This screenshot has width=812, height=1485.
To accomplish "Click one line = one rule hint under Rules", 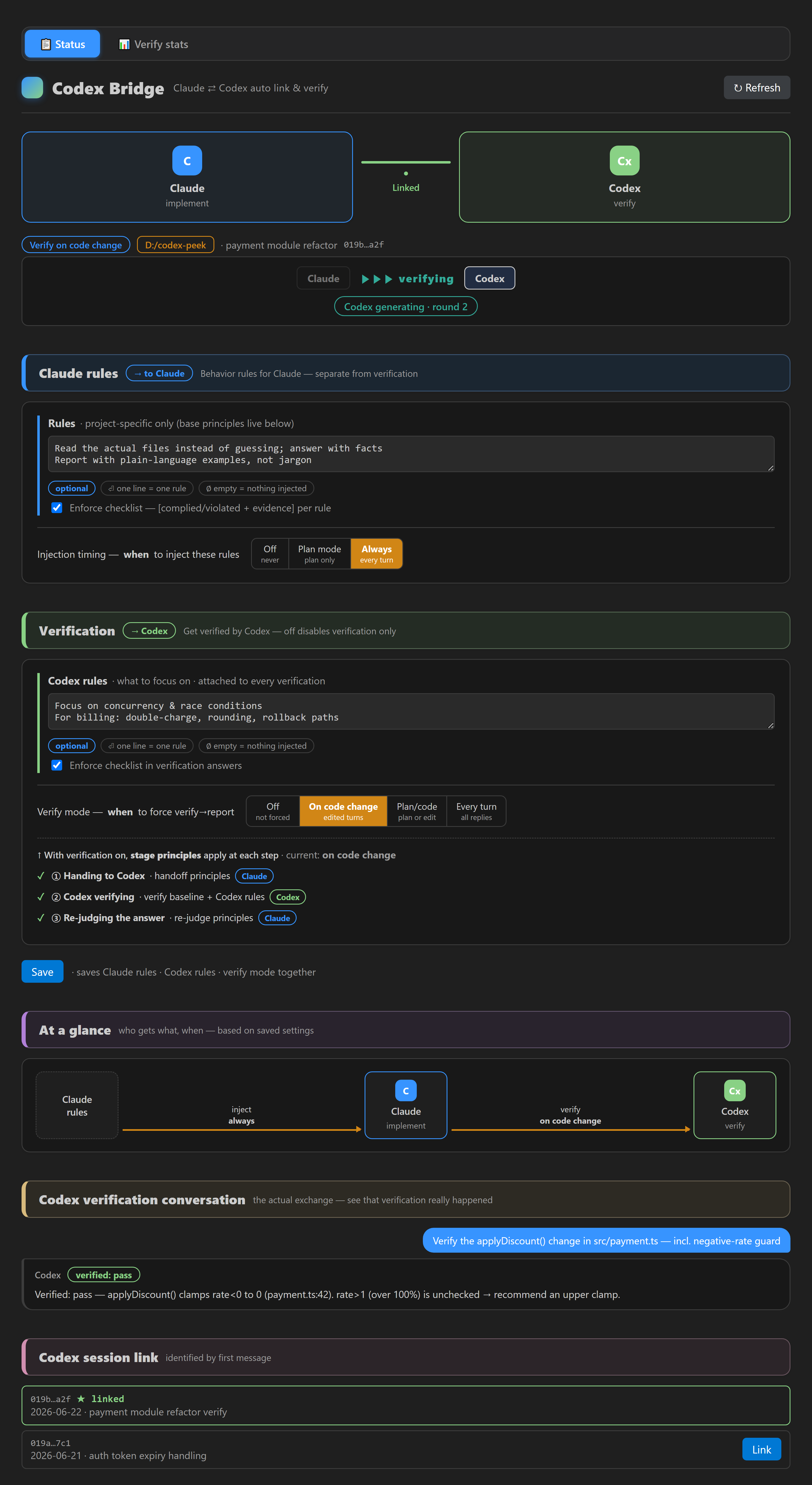I will pos(147,488).
